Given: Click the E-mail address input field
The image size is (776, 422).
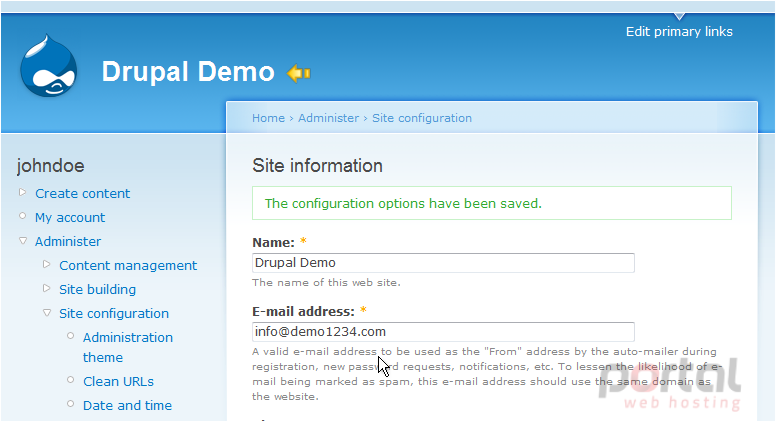Looking at the screenshot, I should [x=443, y=332].
